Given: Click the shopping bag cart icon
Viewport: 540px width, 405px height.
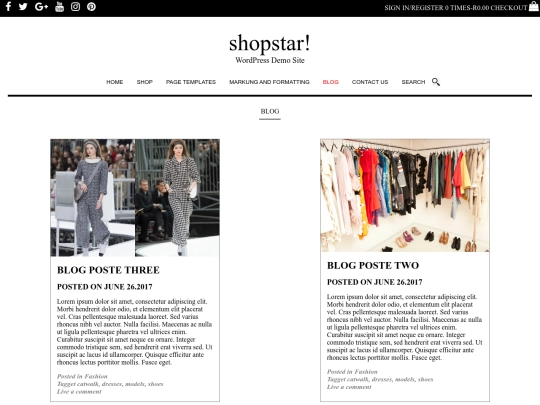Looking at the screenshot, I should pyautogui.click(x=533, y=7).
